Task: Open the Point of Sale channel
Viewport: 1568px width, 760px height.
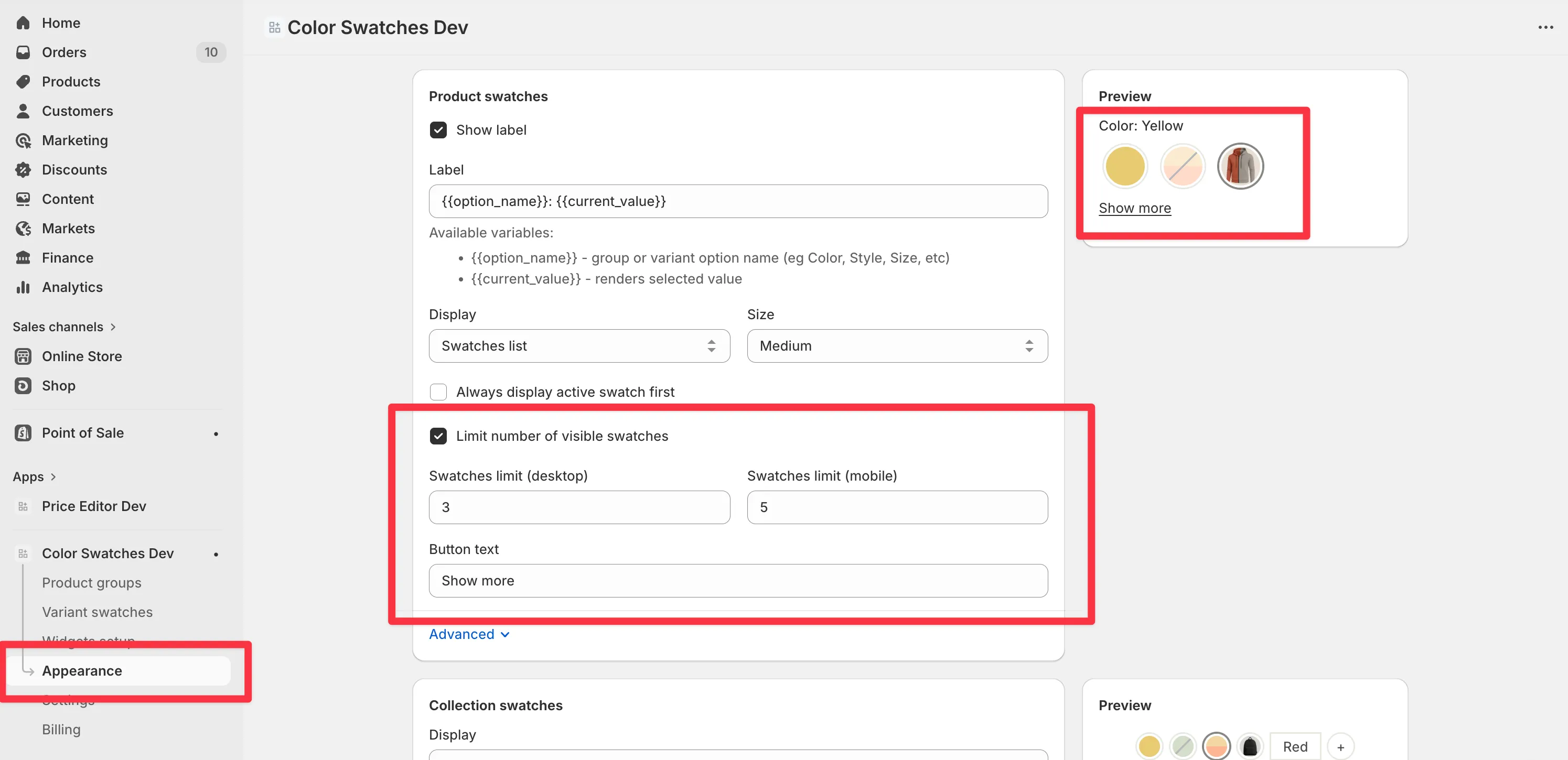Action: click(x=82, y=432)
